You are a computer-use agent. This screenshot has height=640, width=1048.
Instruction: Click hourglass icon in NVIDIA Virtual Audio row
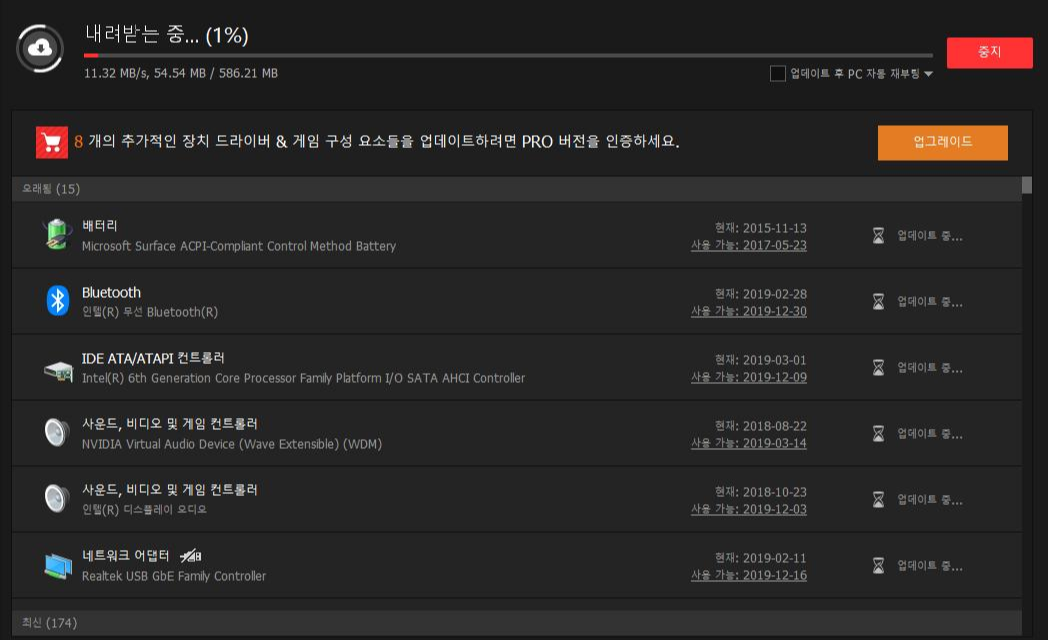point(878,434)
